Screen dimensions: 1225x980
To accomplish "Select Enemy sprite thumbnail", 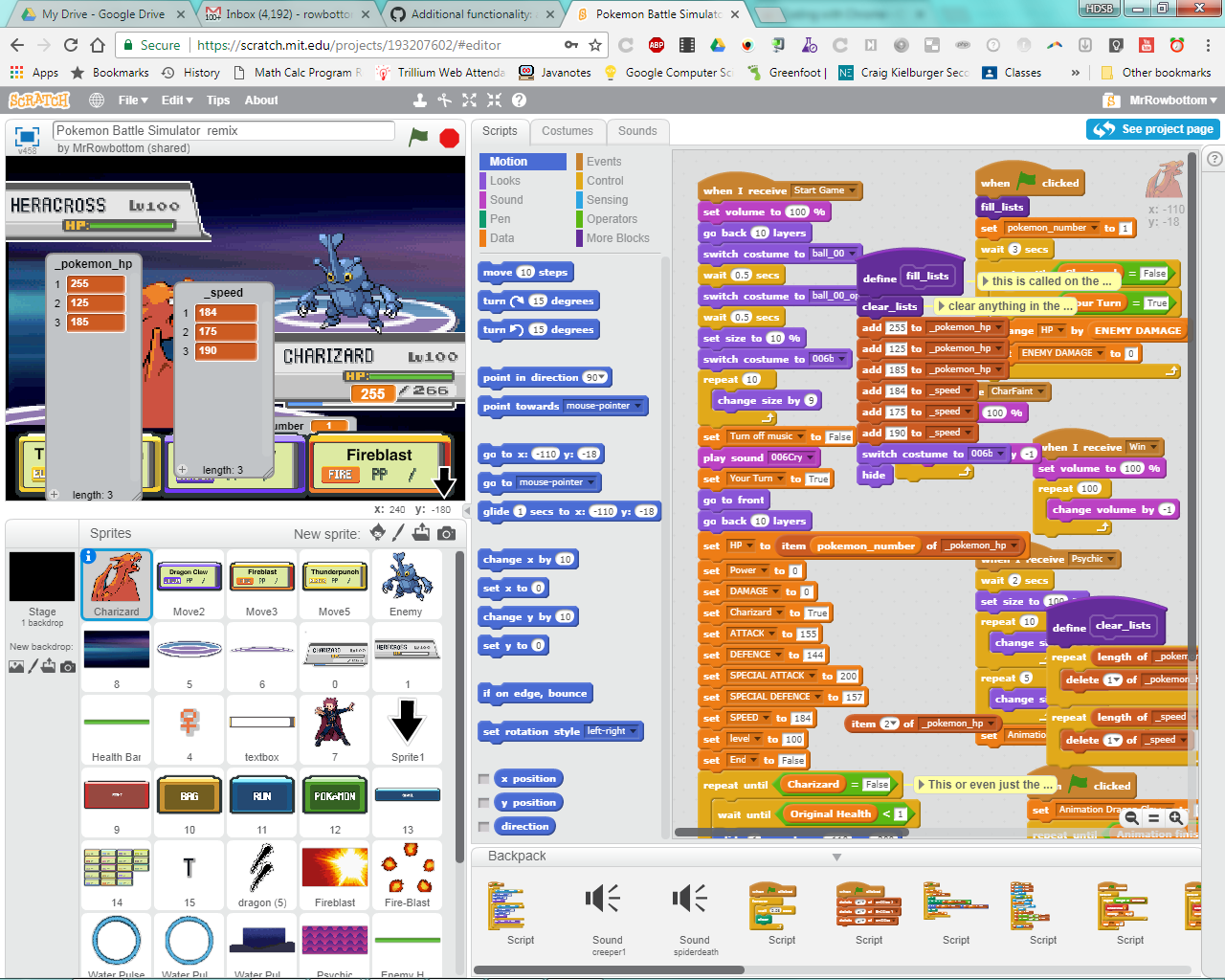I will pyautogui.click(x=406, y=585).
